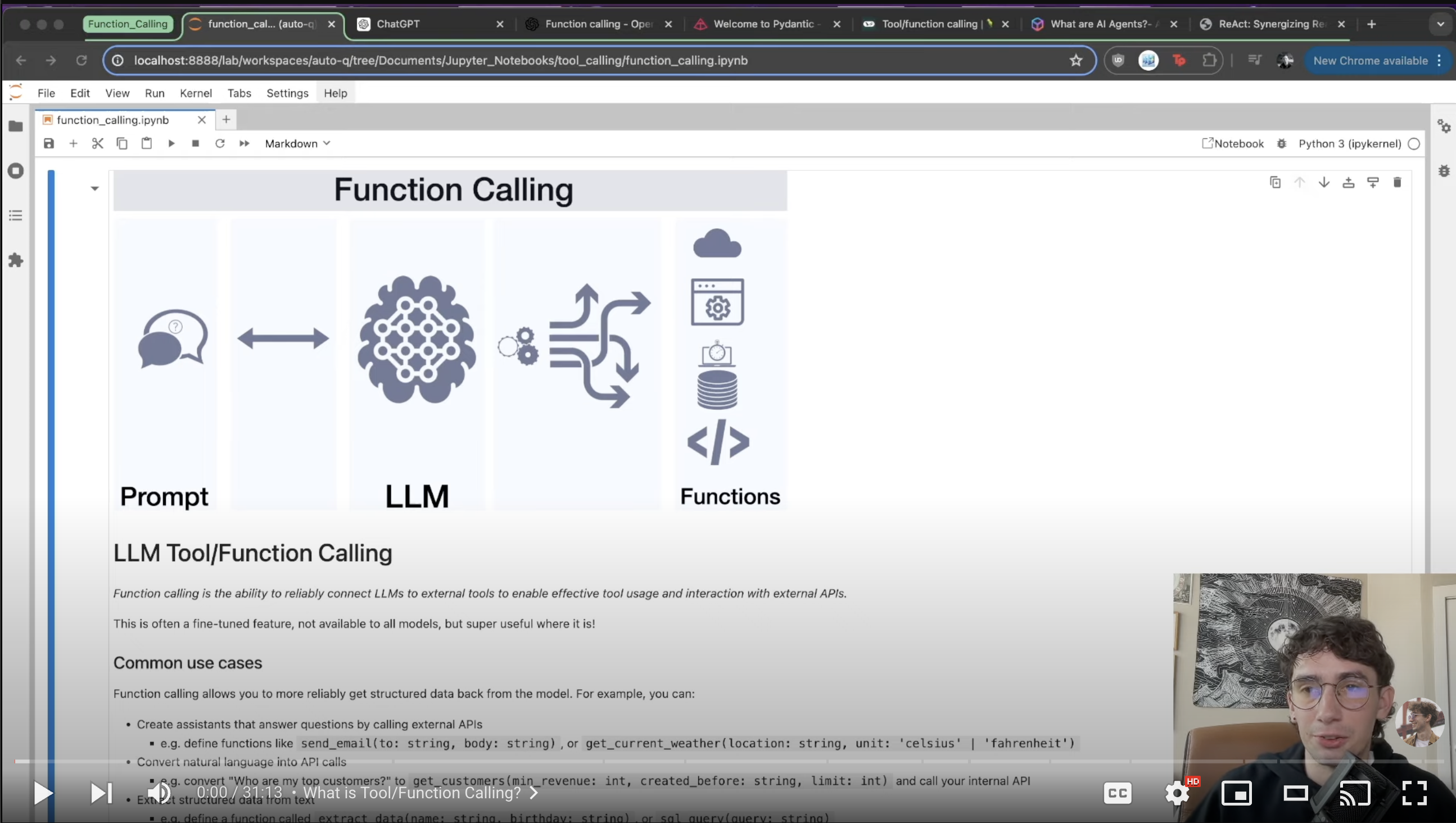Switch to the ChatGPT browser tab
This screenshot has width=1456, height=823.
pos(399,24)
